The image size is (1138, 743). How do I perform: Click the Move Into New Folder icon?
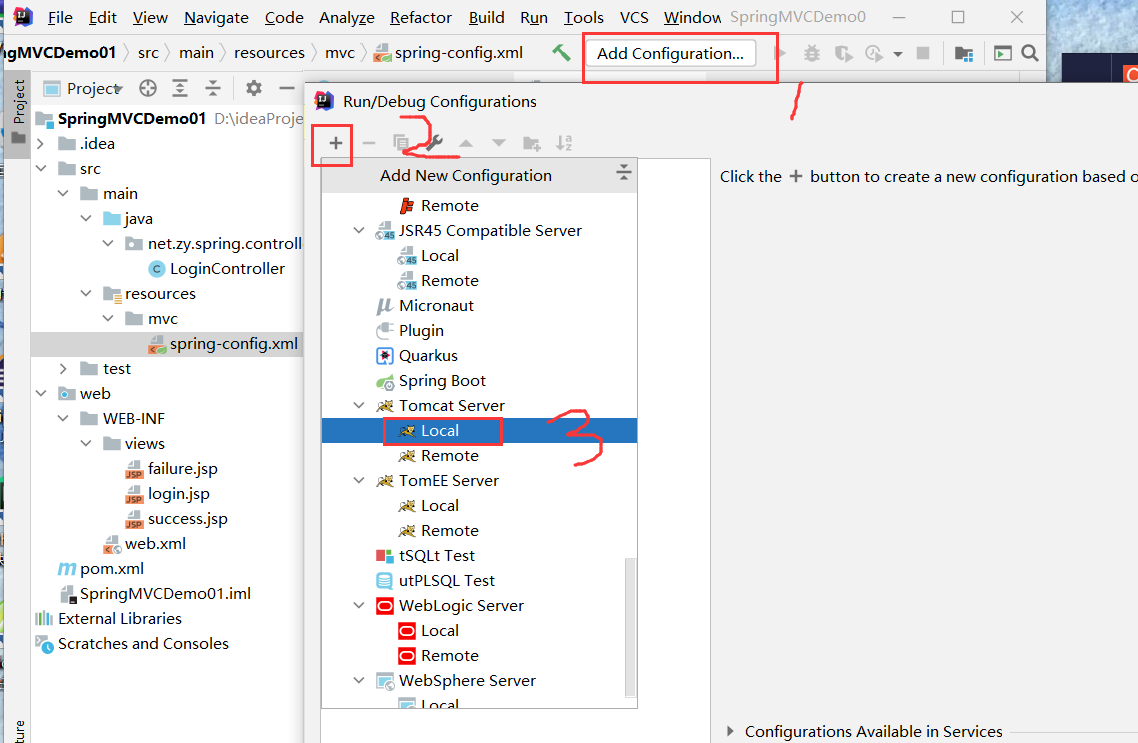[x=532, y=143]
